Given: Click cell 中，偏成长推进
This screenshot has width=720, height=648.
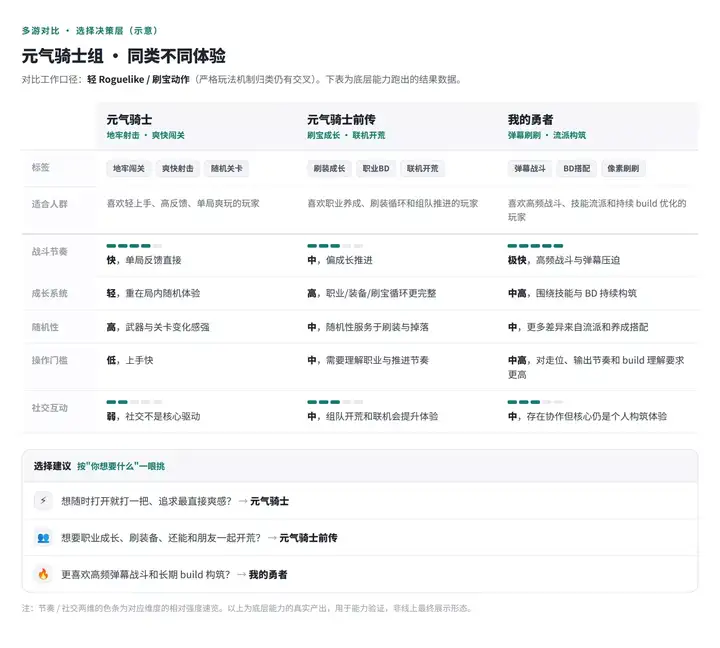Looking at the screenshot, I should coord(340,260).
